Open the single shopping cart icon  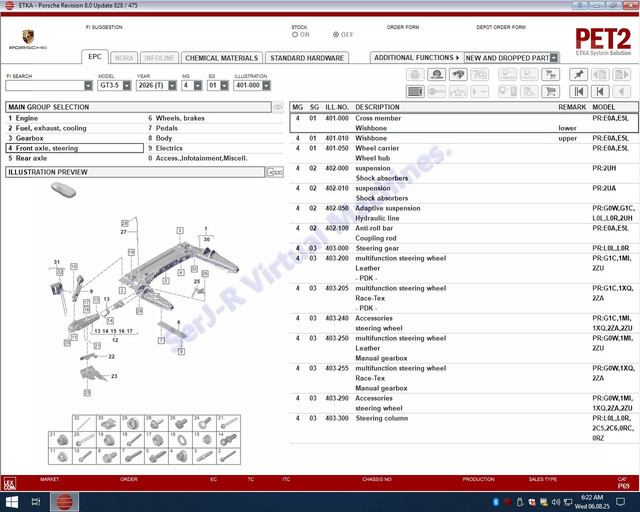[551, 91]
